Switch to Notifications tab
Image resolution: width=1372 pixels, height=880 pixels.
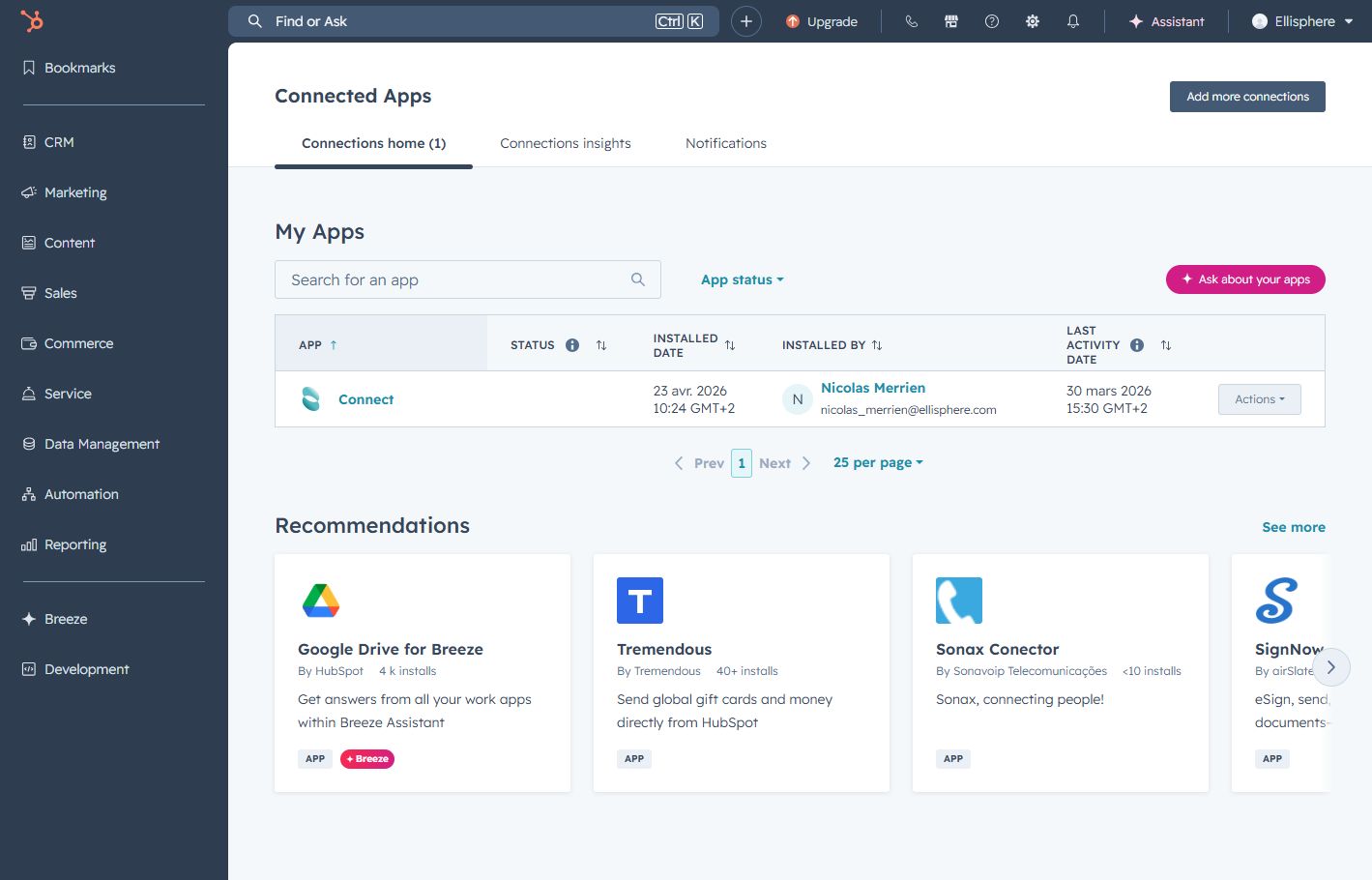pos(726,143)
